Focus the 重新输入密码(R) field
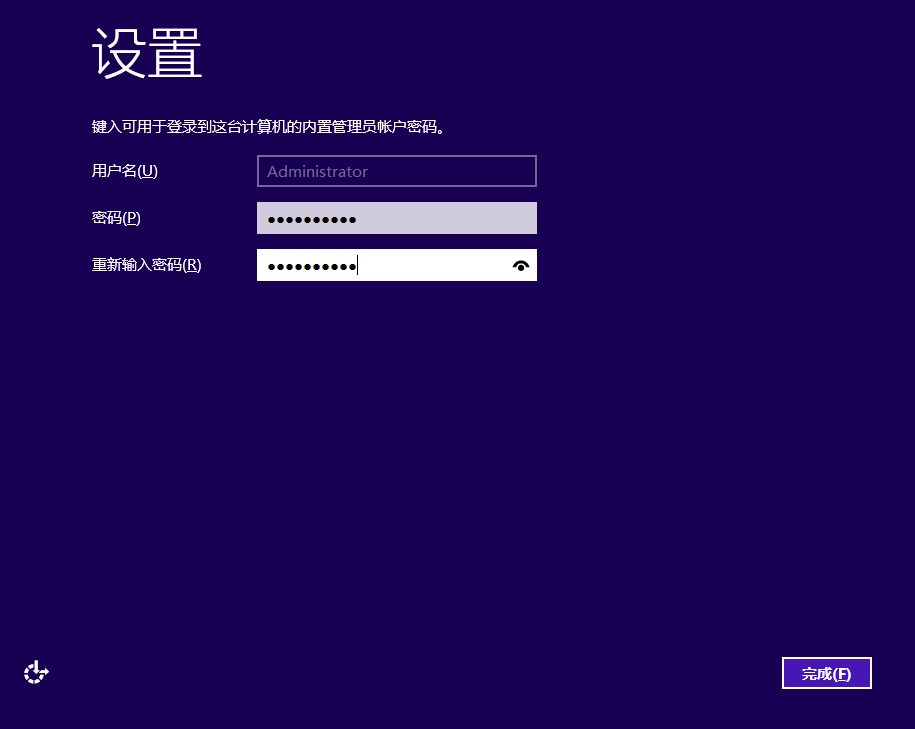Screen dimensions: 915x729 coord(397,265)
